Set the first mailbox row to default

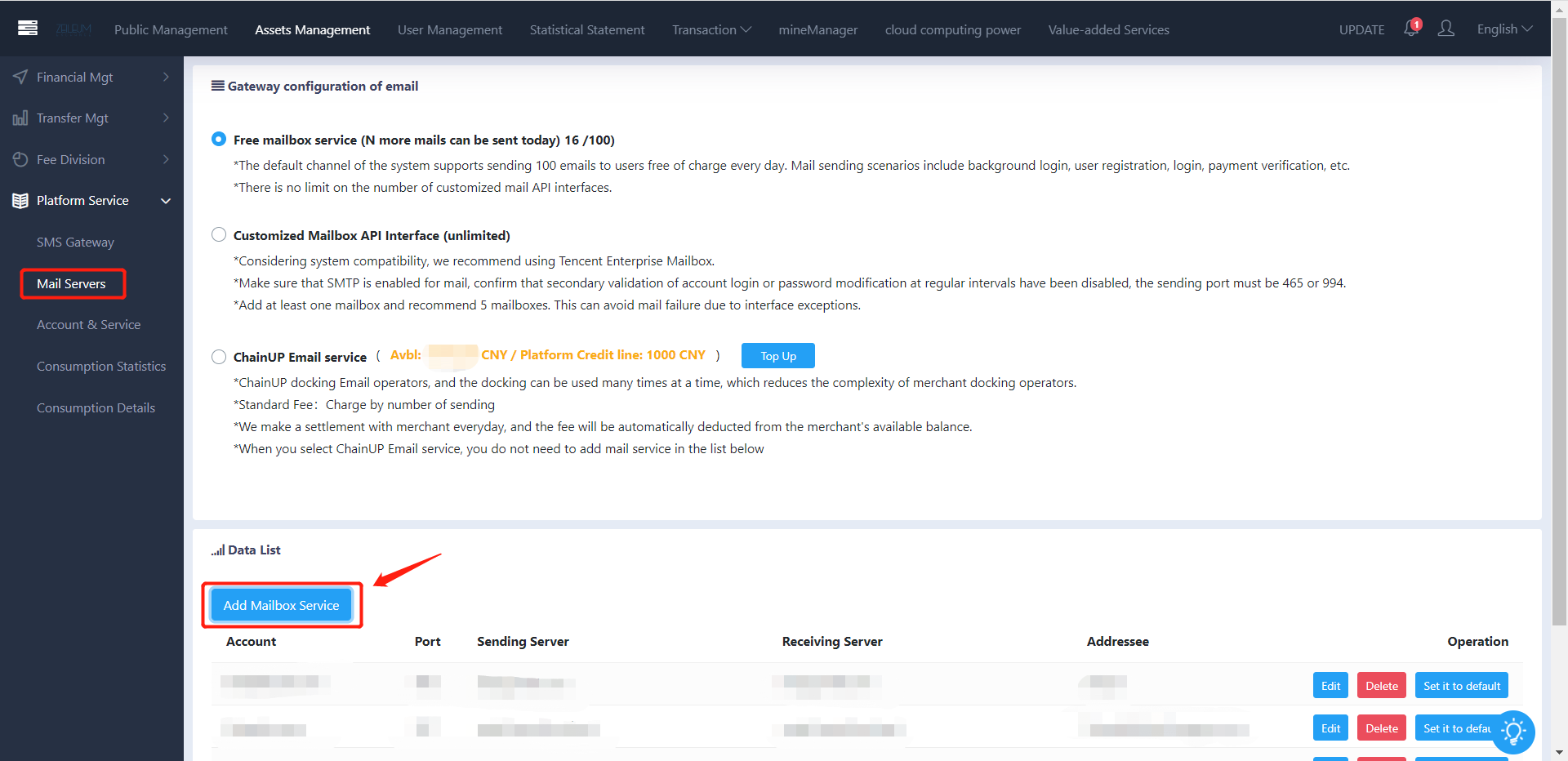tap(1461, 686)
